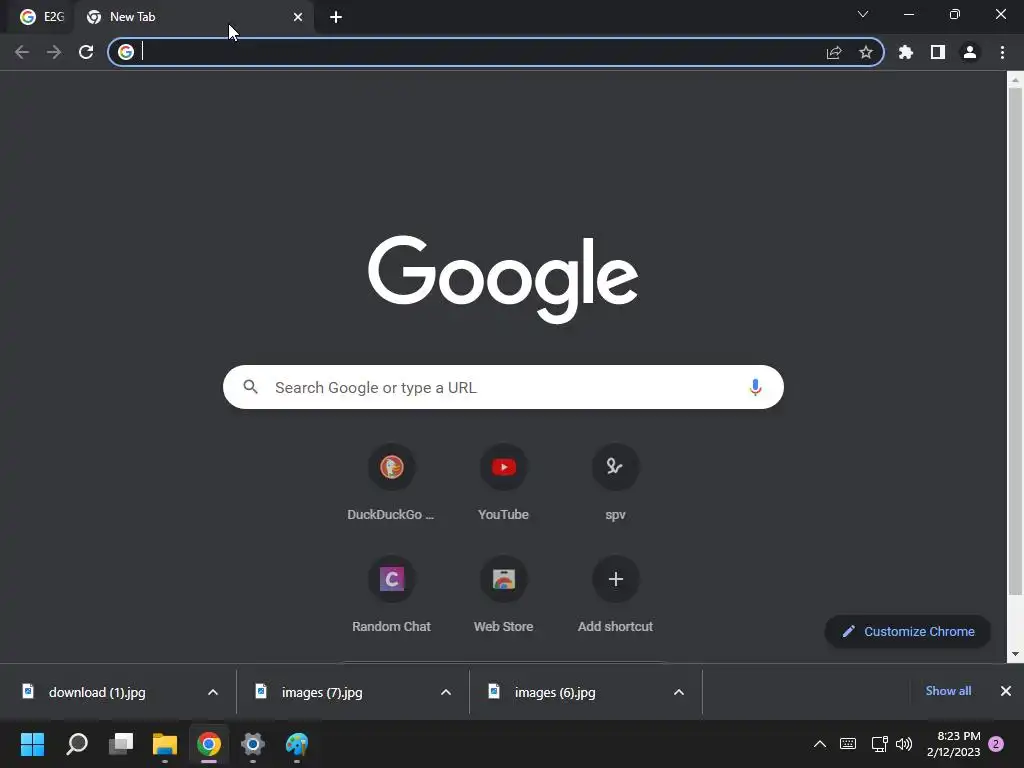Screen dimensions: 1024x768
Task: Open the profile avatar menu
Action: pos(970,52)
